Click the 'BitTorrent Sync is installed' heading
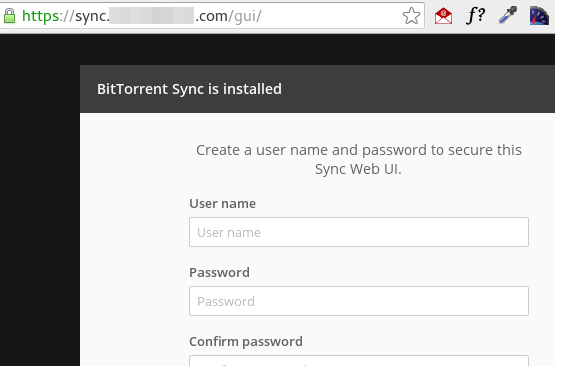567x366 pixels. [189, 89]
